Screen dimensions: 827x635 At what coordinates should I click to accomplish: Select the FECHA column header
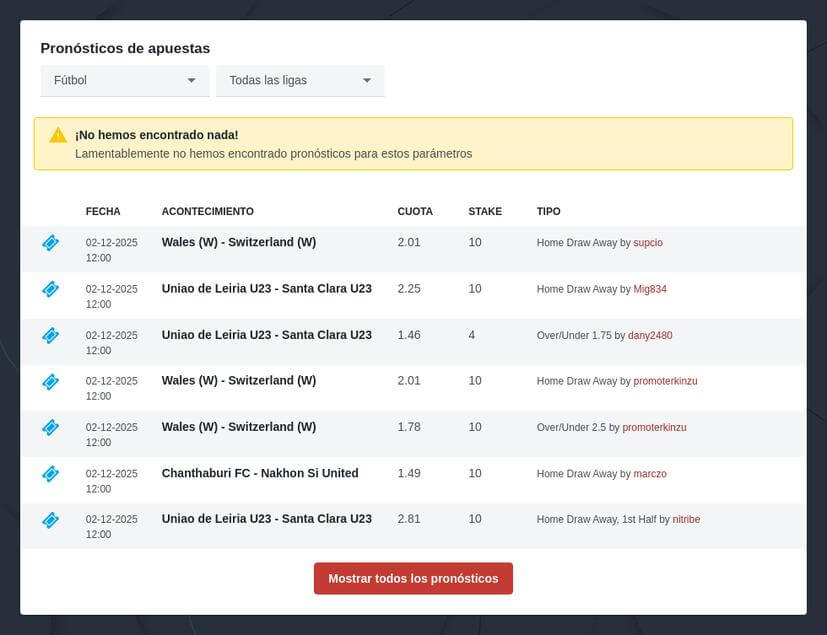102,211
